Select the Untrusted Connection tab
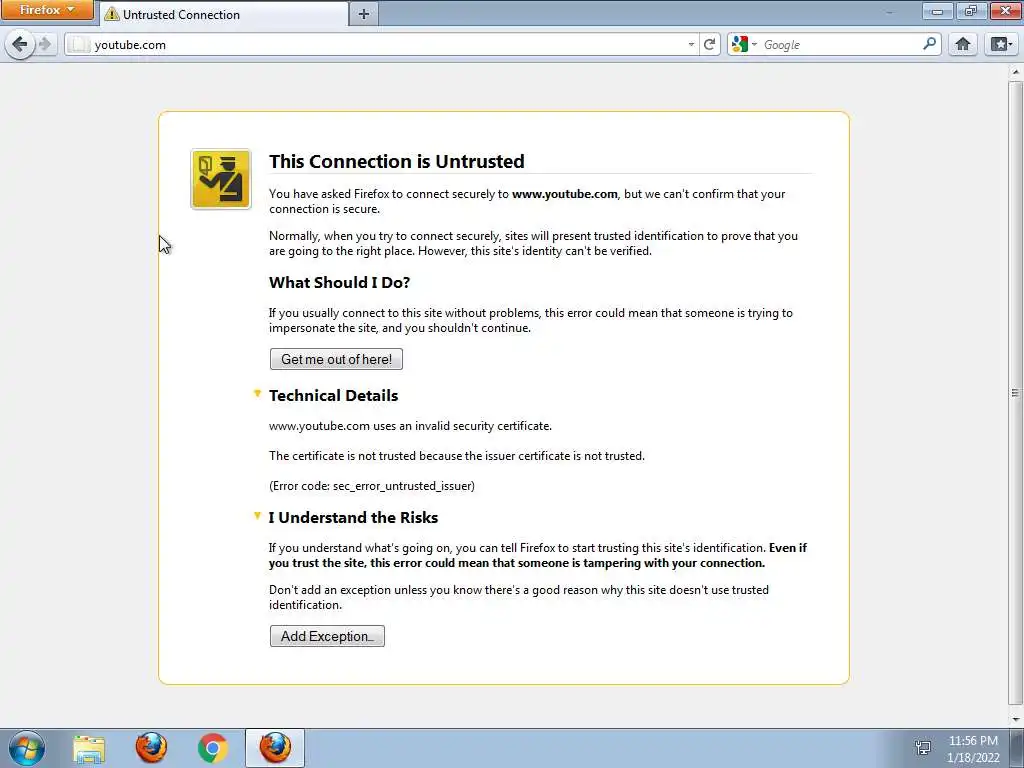This screenshot has width=1024, height=768. click(223, 14)
